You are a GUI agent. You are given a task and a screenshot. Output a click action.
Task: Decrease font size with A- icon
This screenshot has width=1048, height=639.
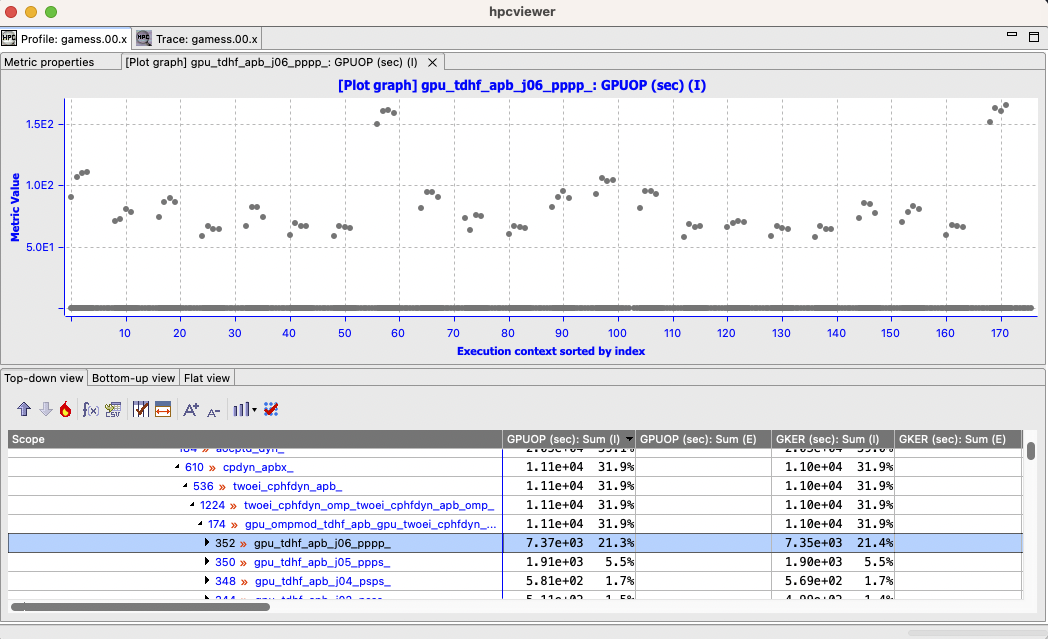click(x=213, y=409)
